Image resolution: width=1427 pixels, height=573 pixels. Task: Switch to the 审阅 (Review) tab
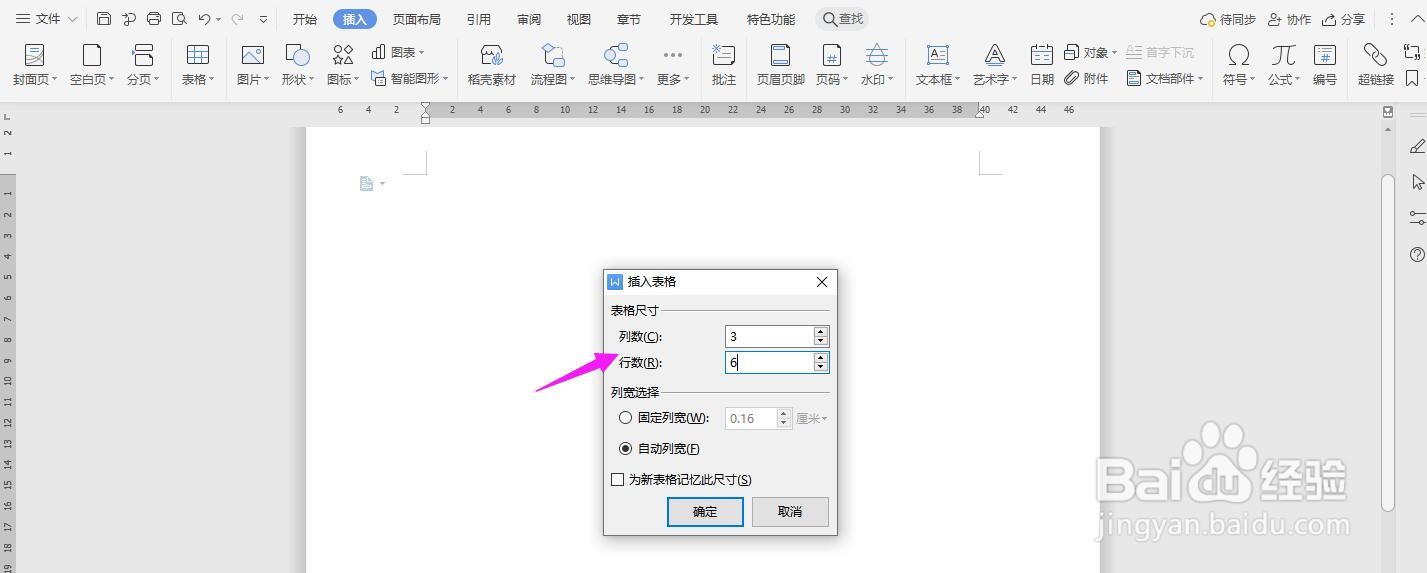click(x=529, y=19)
